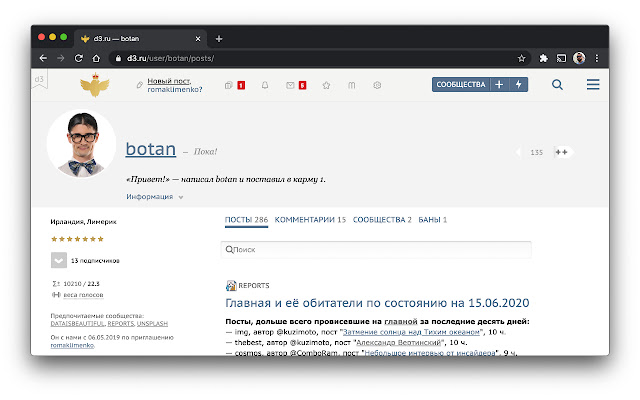Click the Сообщества button in header

tap(461, 85)
